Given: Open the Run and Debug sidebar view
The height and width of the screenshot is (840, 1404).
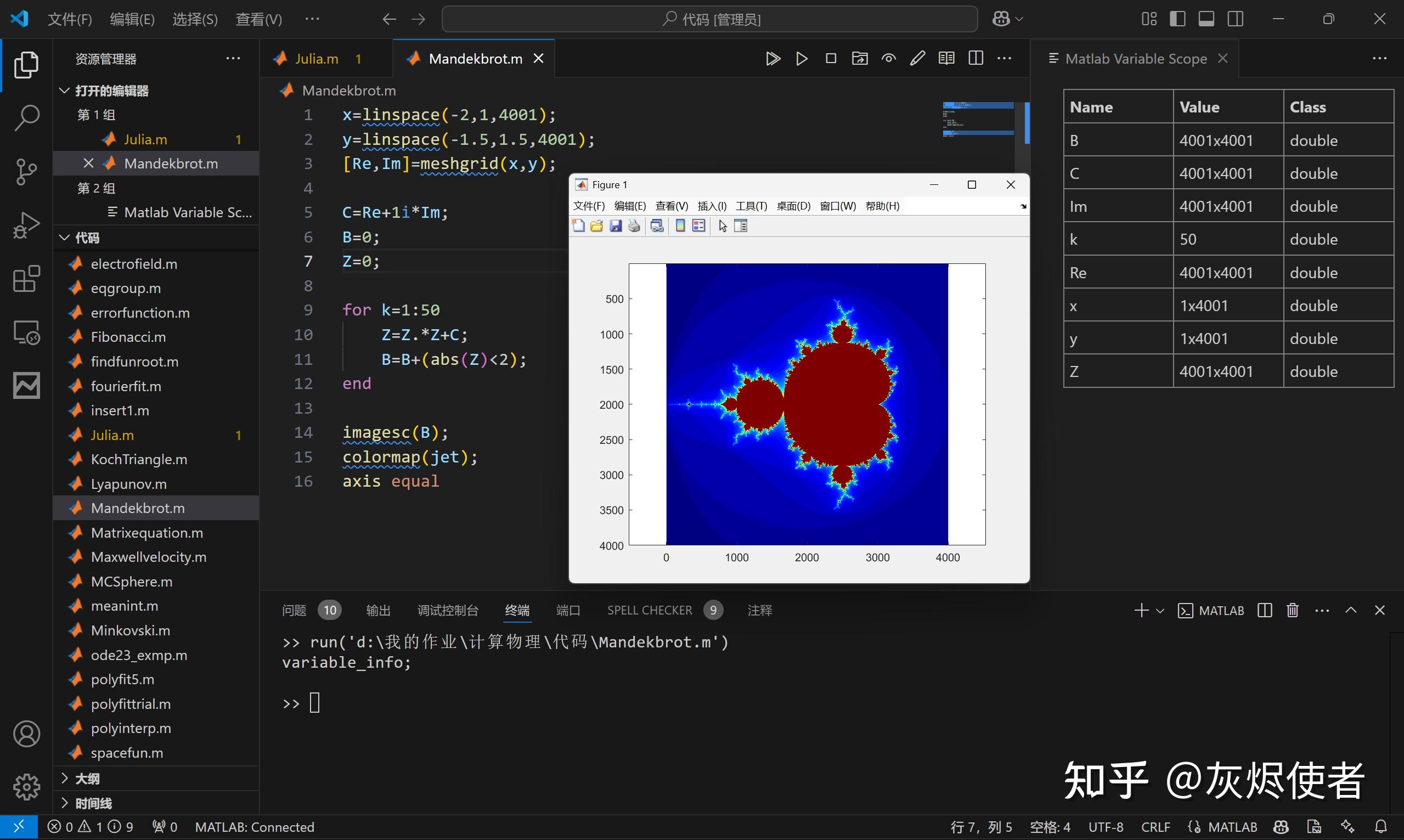Looking at the screenshot, I should [x=26, y=225].
